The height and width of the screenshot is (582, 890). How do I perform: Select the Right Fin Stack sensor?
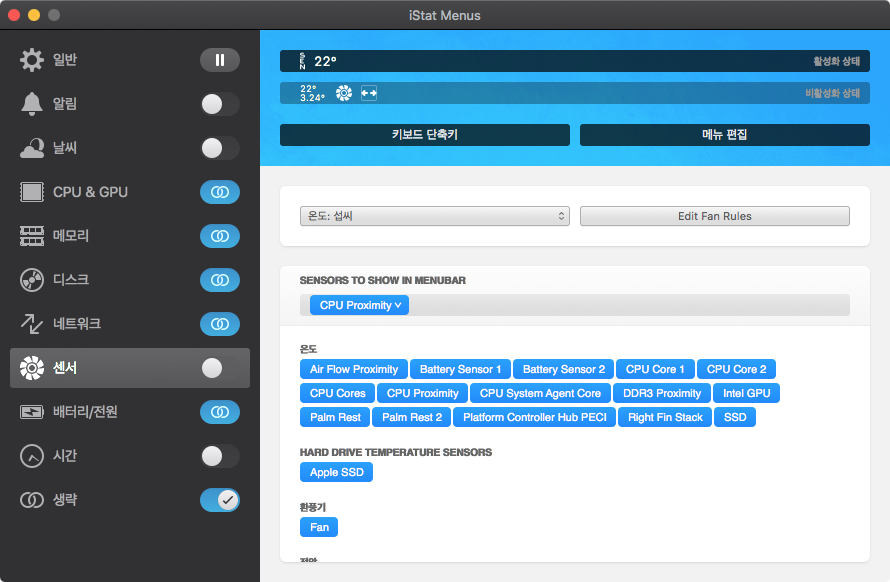pyautogui.click(x=665, y=417)
